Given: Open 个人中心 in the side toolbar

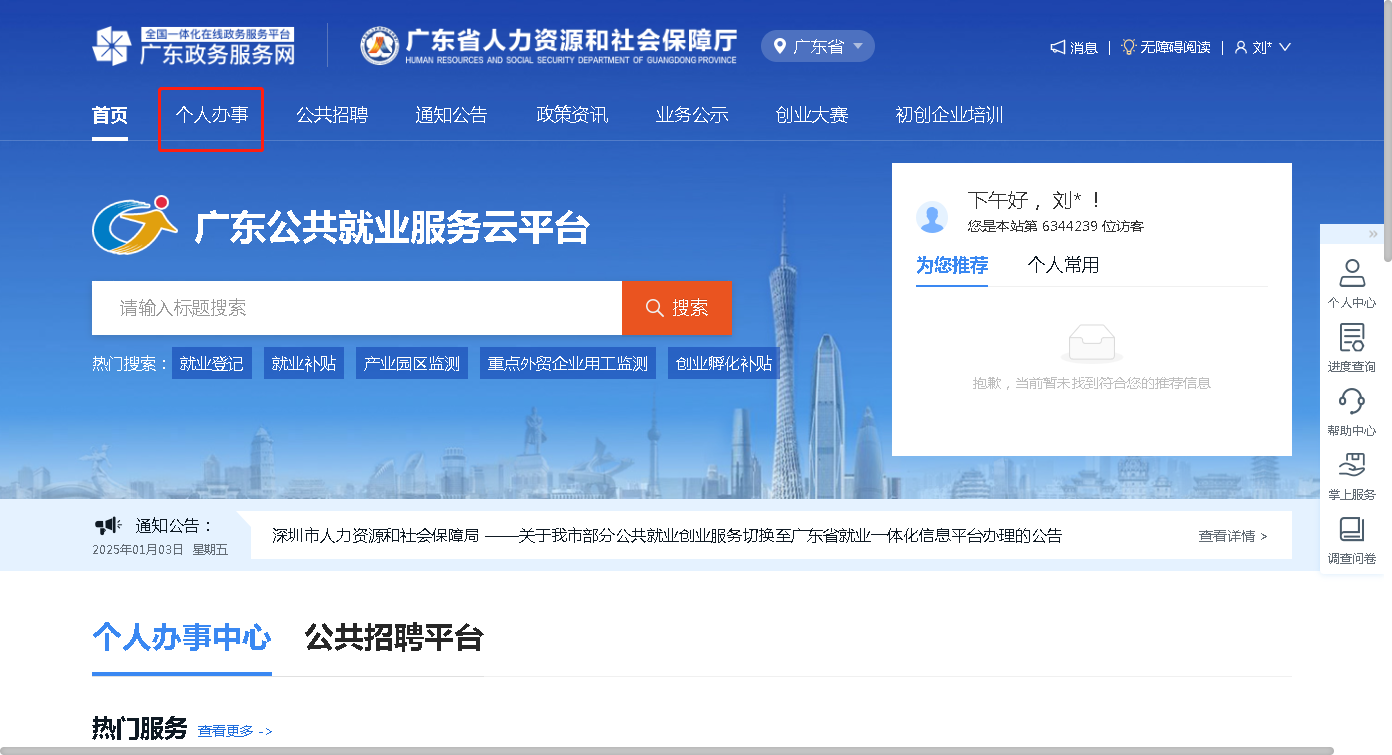Looking at the screenshot, I should point(1352,284).
